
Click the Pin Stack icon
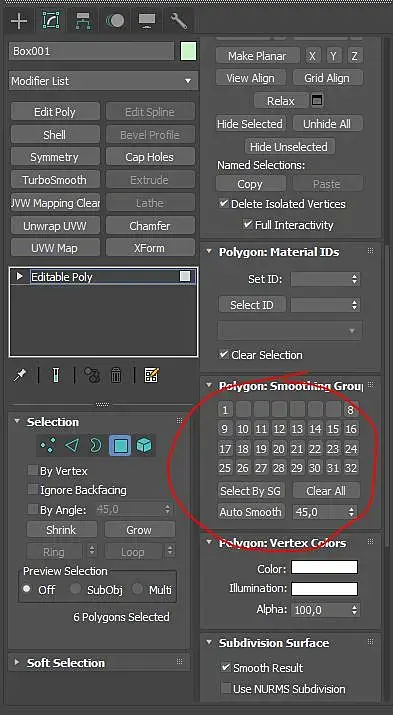(x=19, y=375)
